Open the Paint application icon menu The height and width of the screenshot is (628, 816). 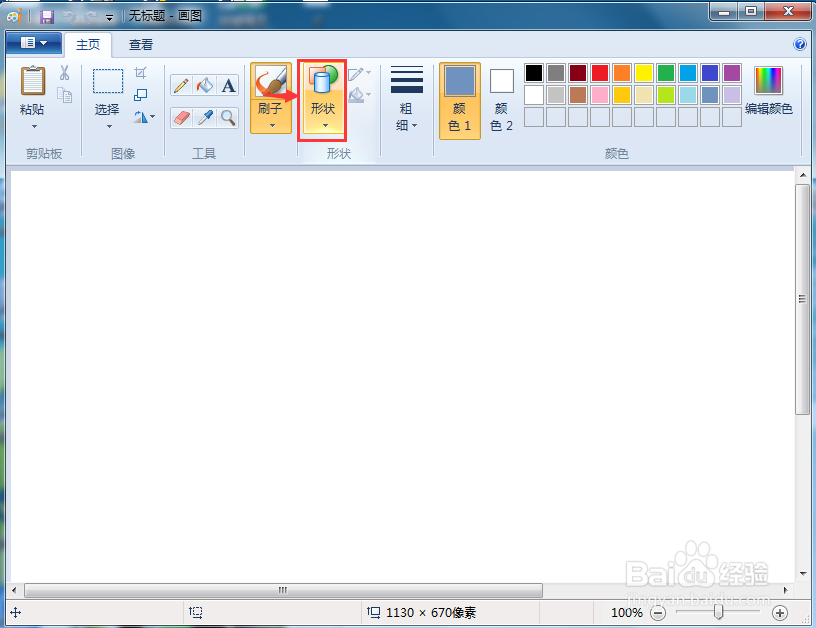click(14, 17)
